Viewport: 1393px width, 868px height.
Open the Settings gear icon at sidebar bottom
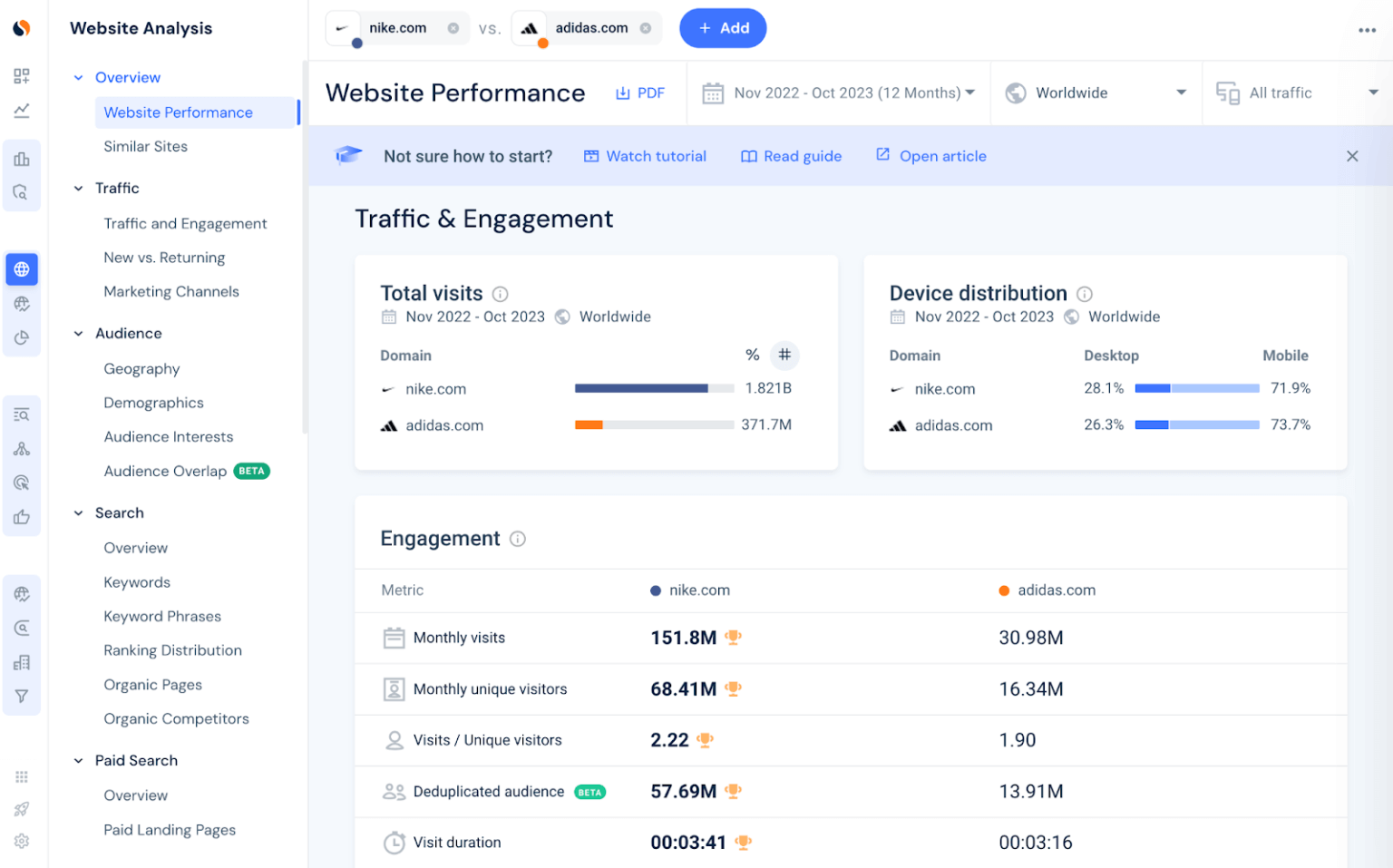tap(21, 841)
